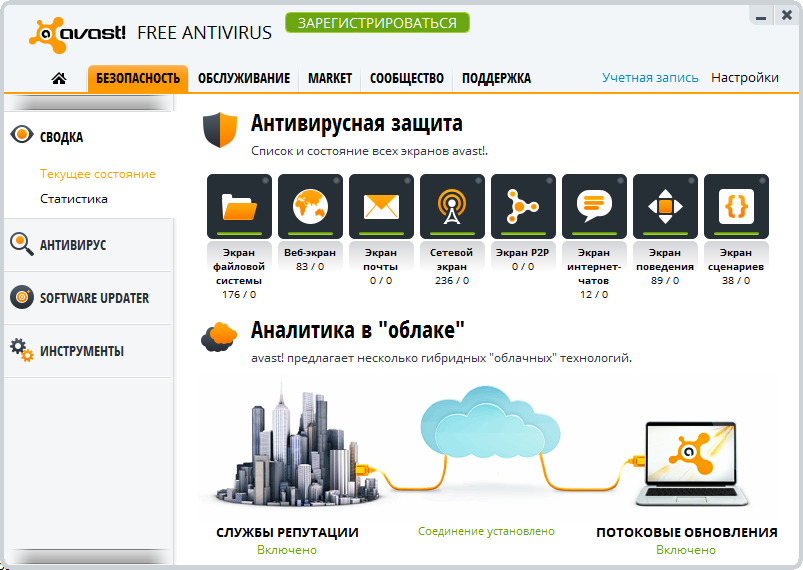Open Настройки
803x570 pixels.
click(x=745, y=78)
